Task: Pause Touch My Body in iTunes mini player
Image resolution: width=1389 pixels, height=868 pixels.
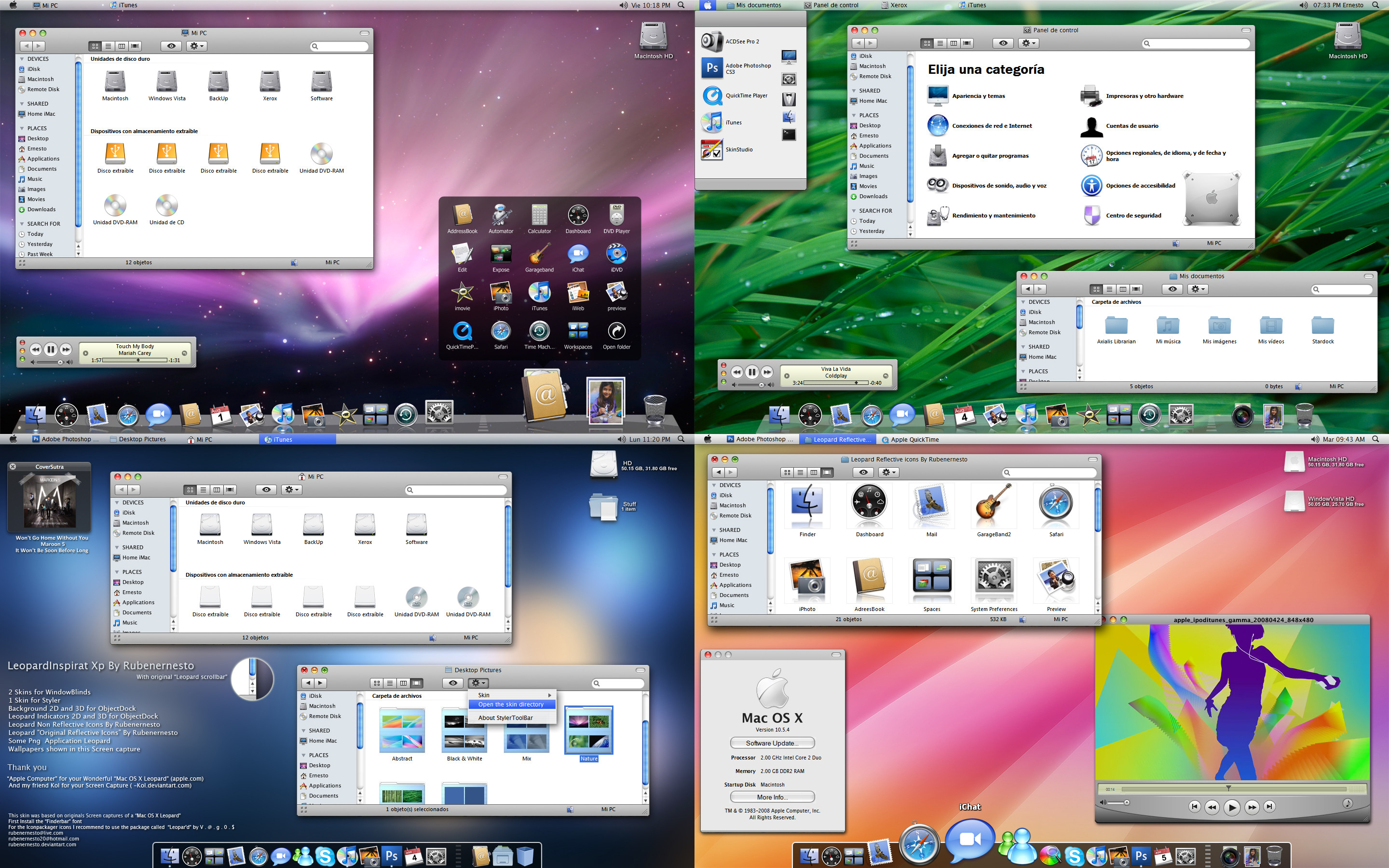Action: (51, 349)
